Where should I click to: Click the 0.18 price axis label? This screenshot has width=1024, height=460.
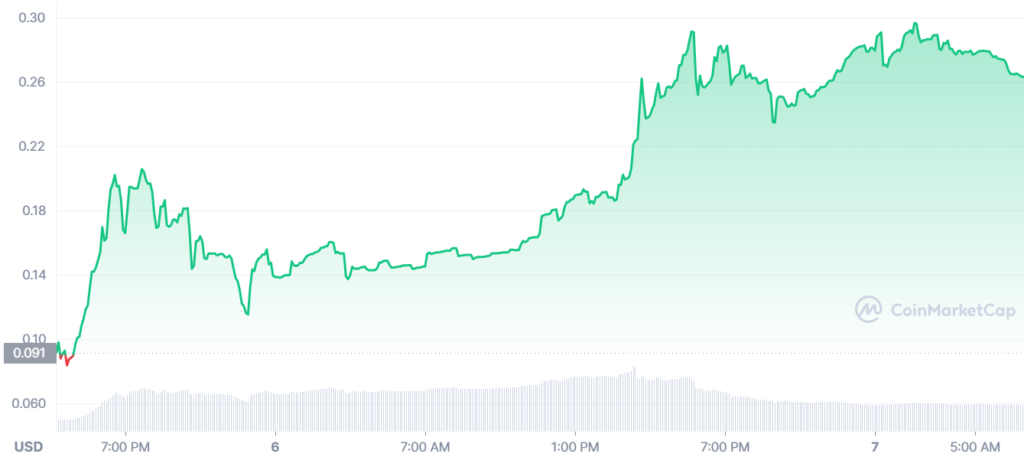31,210
